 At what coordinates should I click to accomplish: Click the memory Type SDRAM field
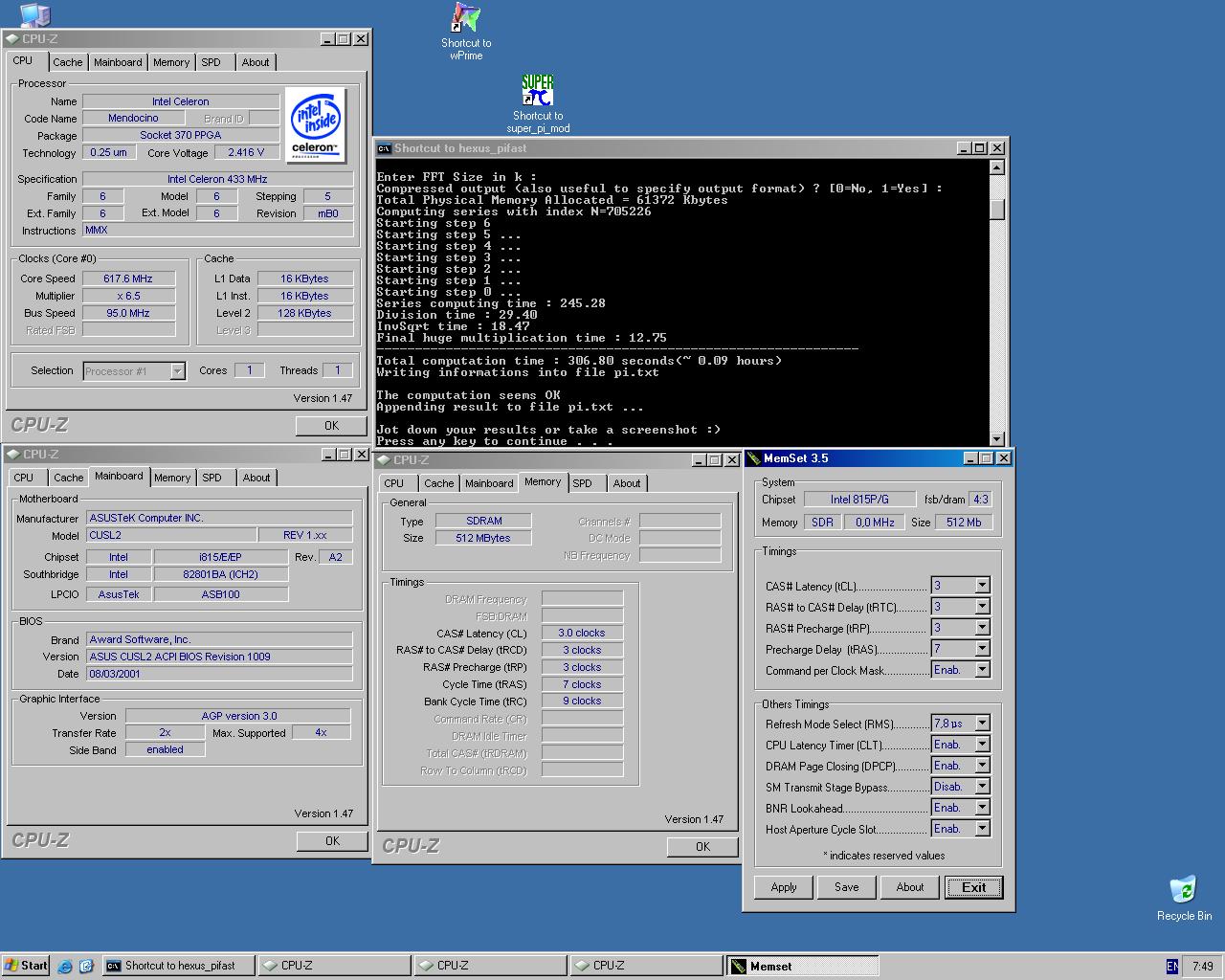click(483, 521)
